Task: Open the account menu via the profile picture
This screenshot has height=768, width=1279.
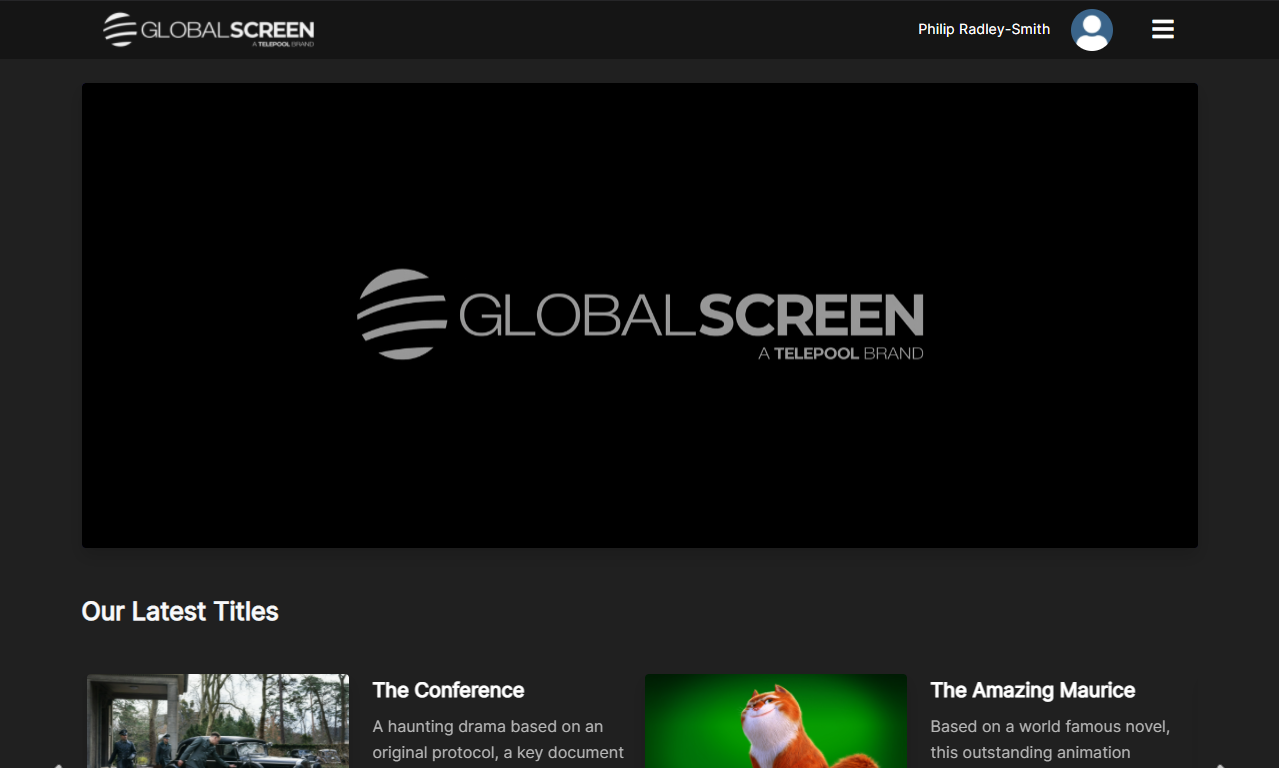Action: coord(1092,29)
